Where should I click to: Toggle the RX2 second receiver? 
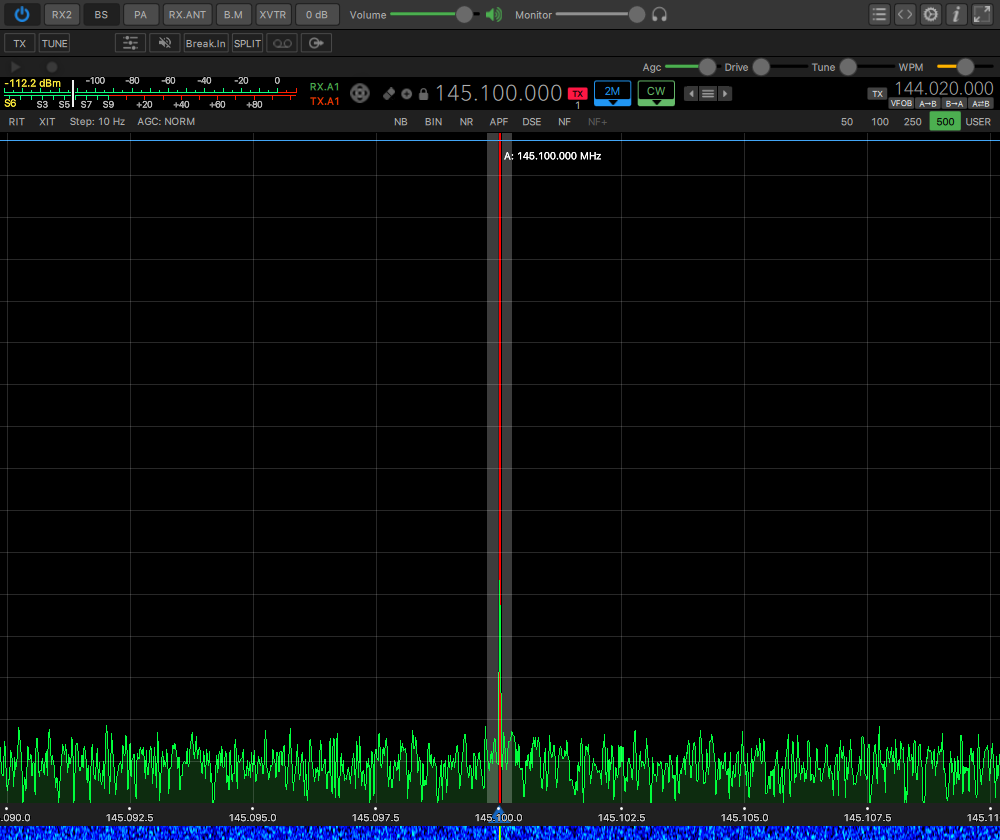click(x=62, y=15)
